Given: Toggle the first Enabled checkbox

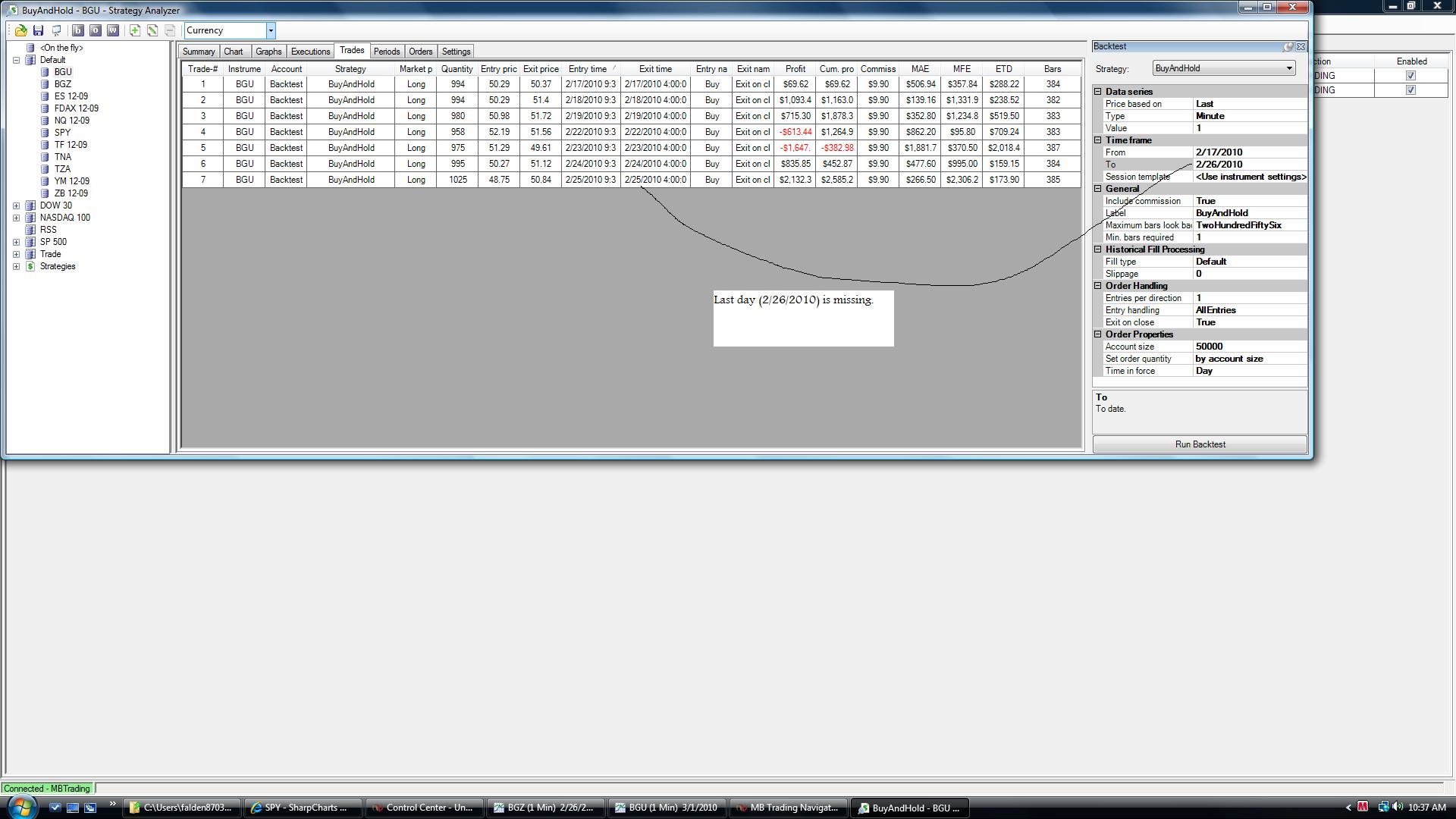Looking at the screenshot, I should point(1410,76).
